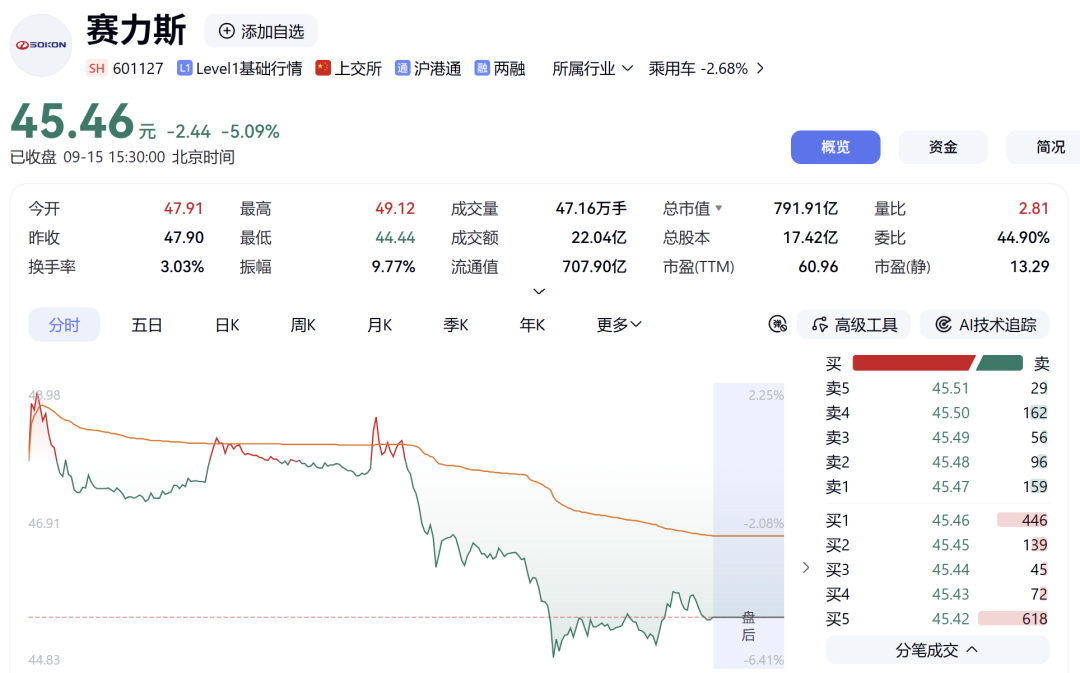Click the 卖1 price 45.47

[x=951, y=487]
